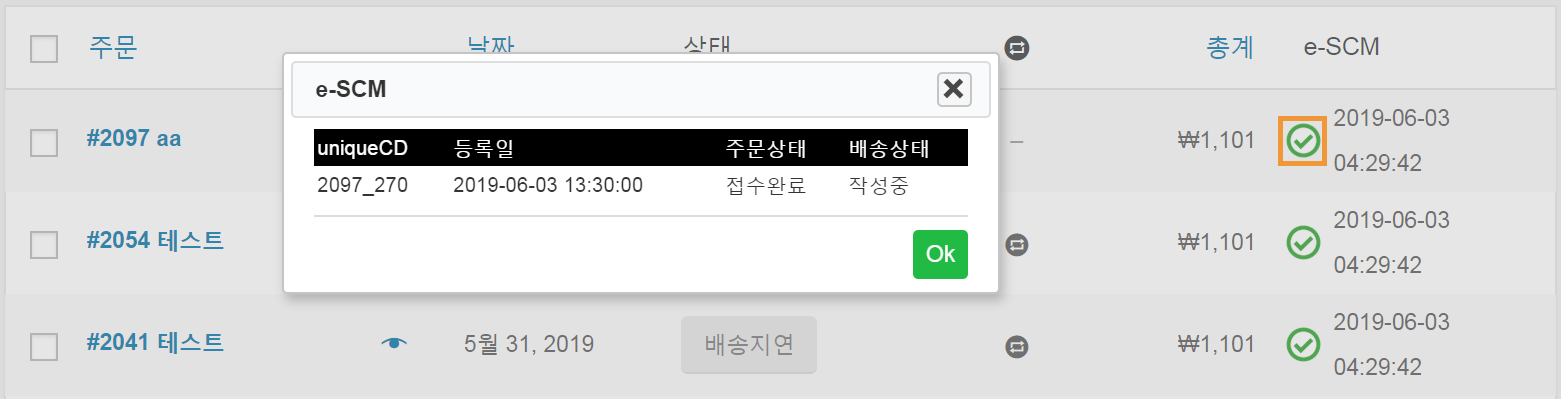
Task: Open order #2097 aa link
Action: [x=134, y=139]
